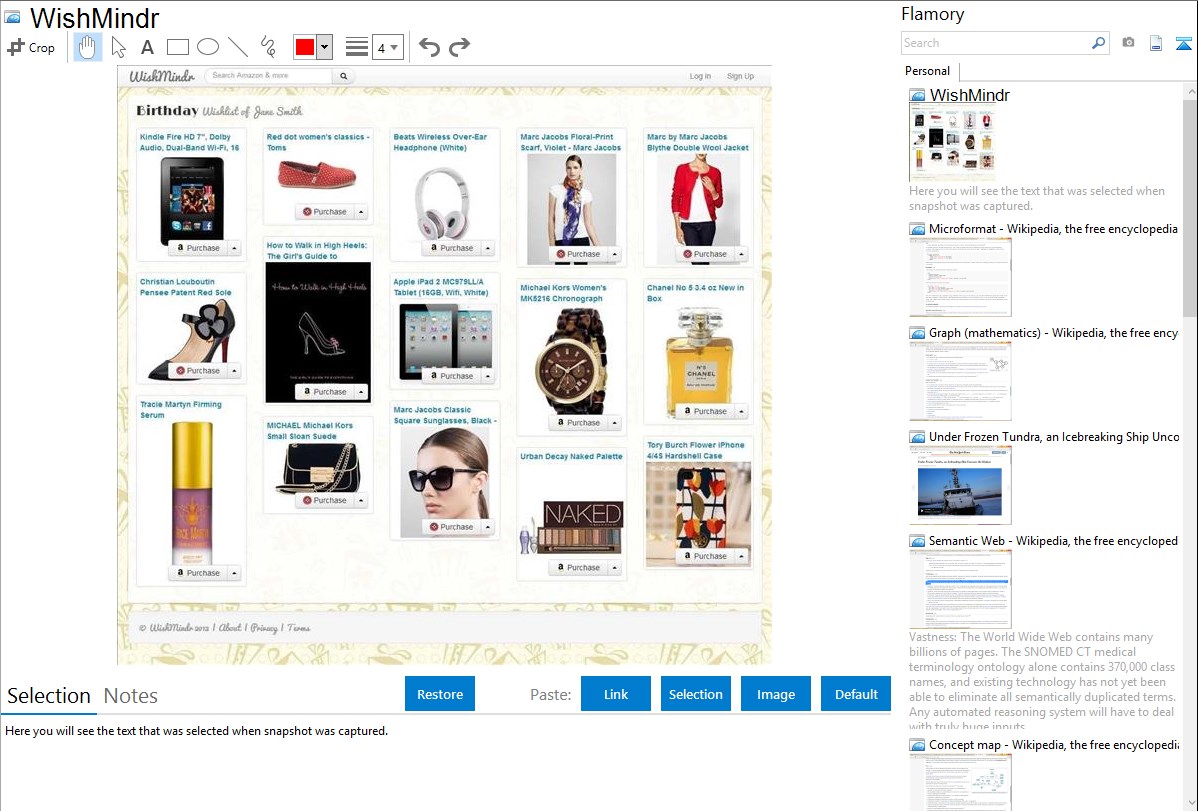Click the magnifier icon in Flamory search
This screenshot has width=1198, height=811.
1098,43
